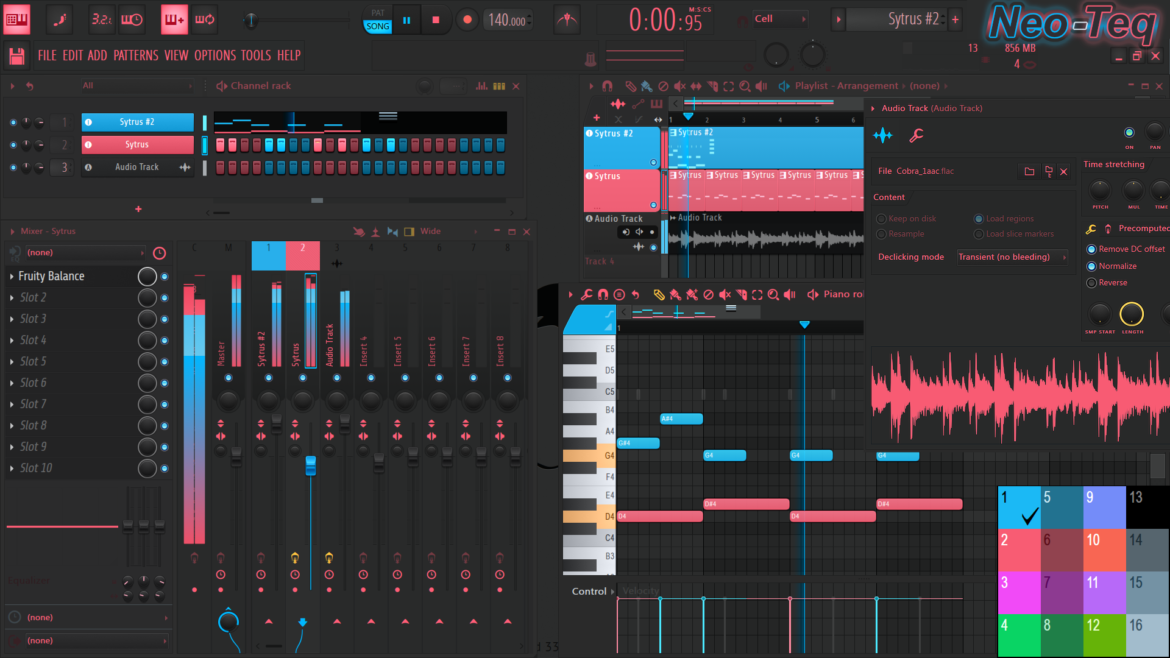Click the folder icon beside Cobra_1aac.flac
Viewport: 1170px width, 658px height.
click(x=1029, y=172)
